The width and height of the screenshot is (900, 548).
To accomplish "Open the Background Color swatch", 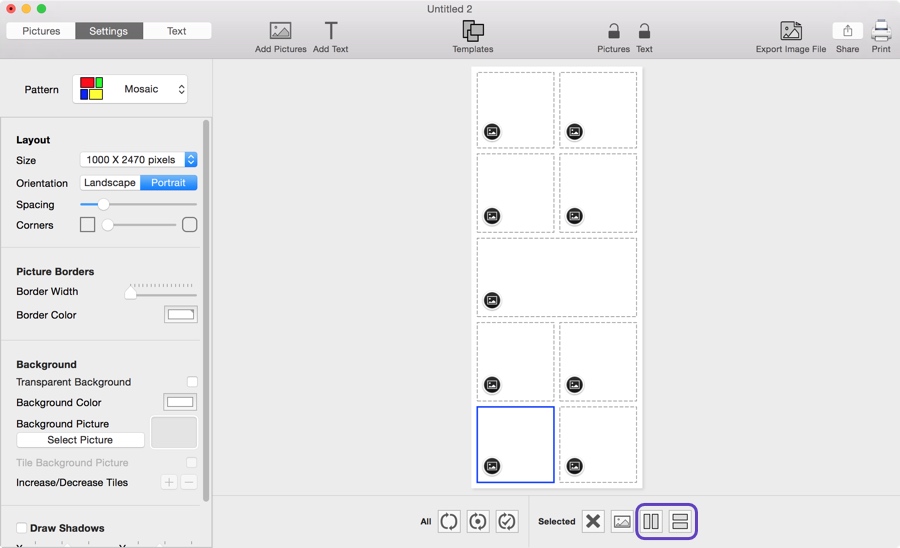I will pos(180,402).
